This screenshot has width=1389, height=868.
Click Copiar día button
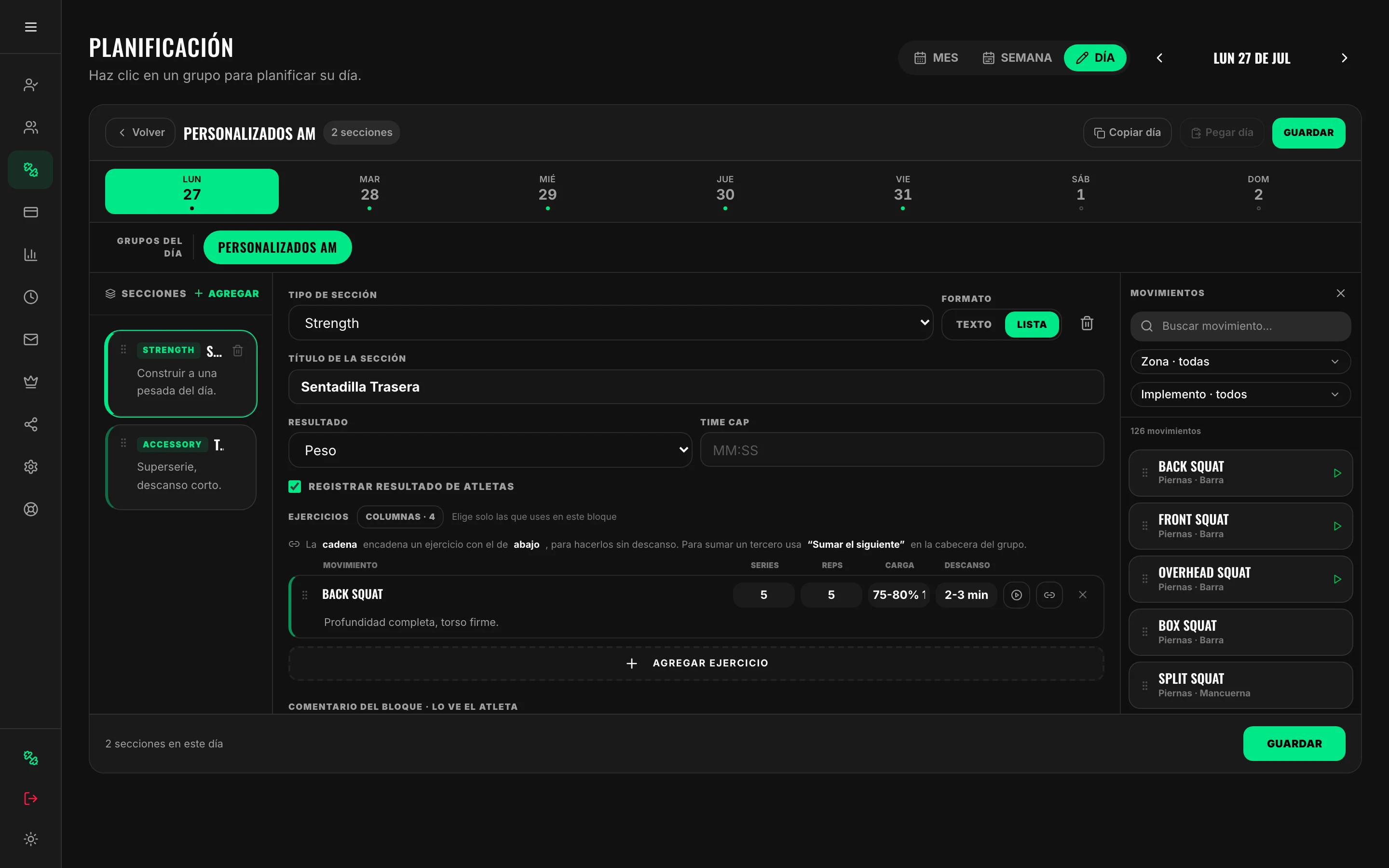(x=1127, y=133)
